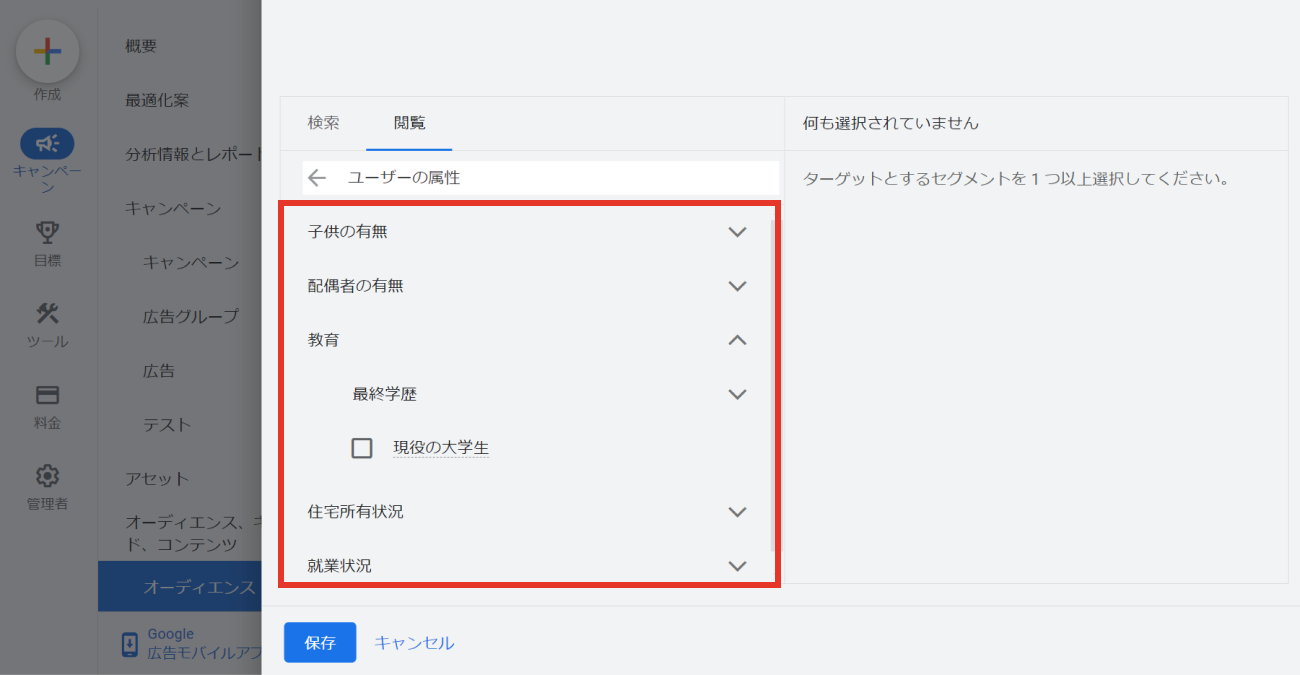Click the 現役の大学生 label text
Image resolution: width=1300 pixels, height=675 pixels.
pyautogui.click(x=441, y=448)
